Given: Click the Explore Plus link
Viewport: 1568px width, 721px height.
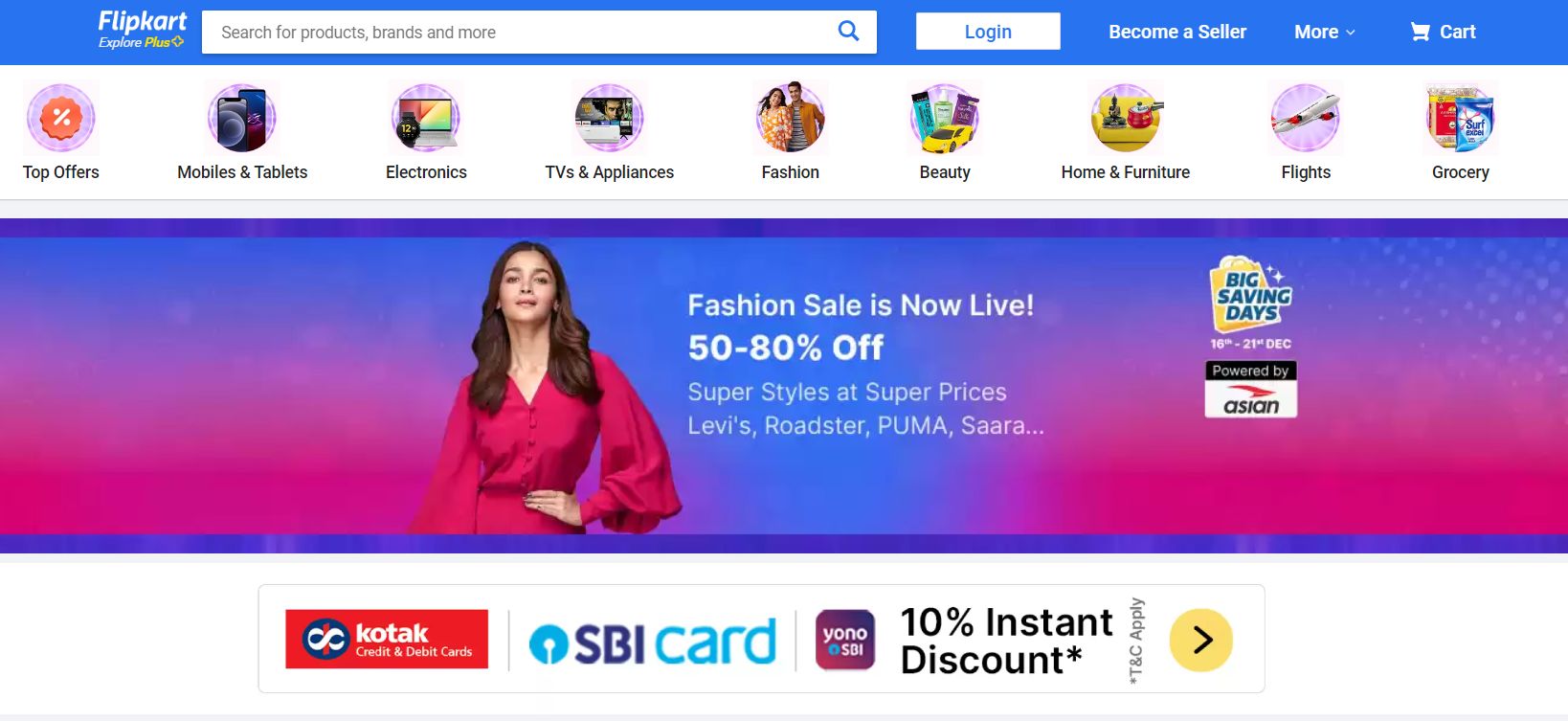Looking at the screenshot, I should tap(141, 42).
